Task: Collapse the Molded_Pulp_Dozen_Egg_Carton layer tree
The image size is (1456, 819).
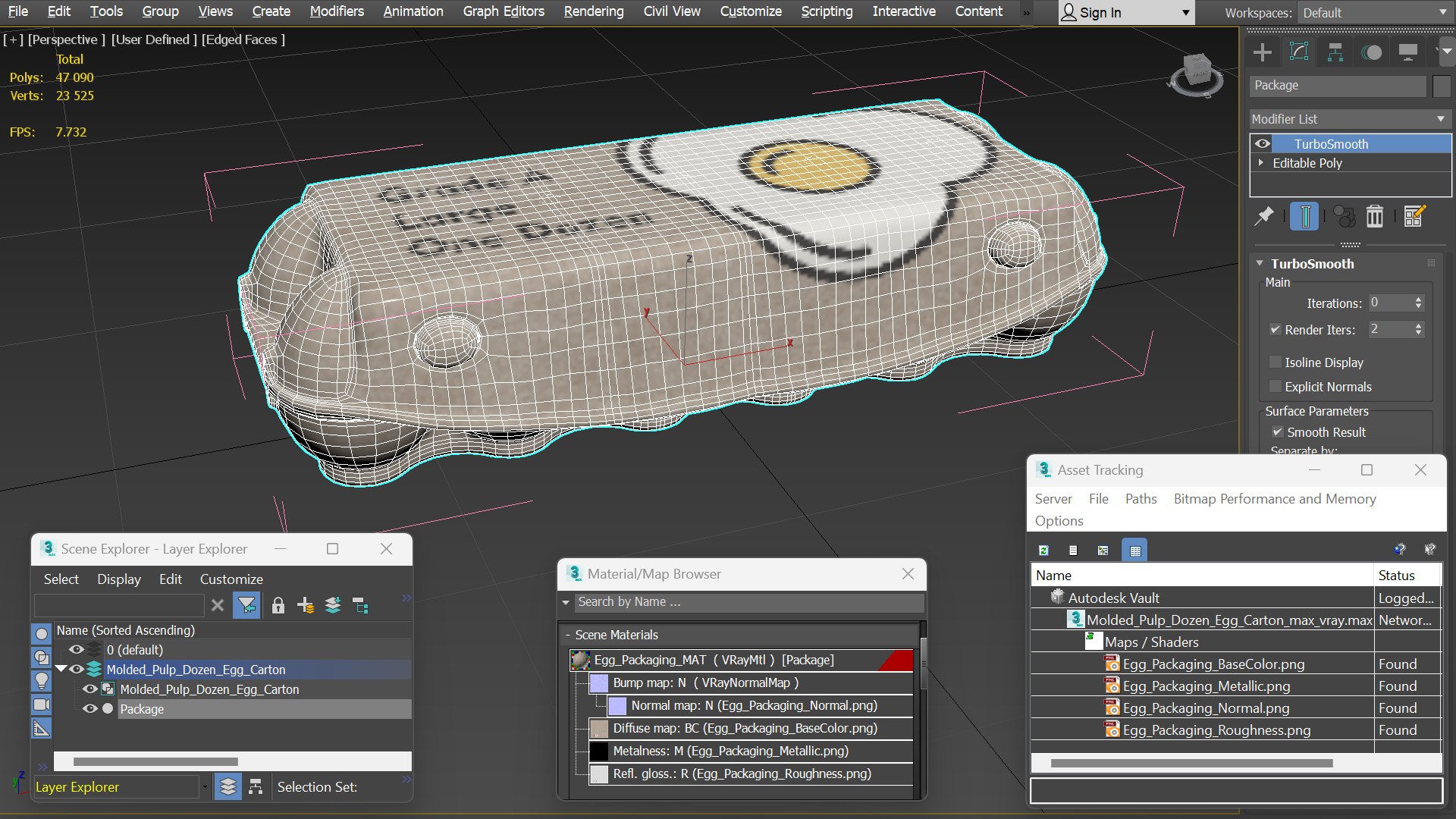Action: (x=61, y=670)
